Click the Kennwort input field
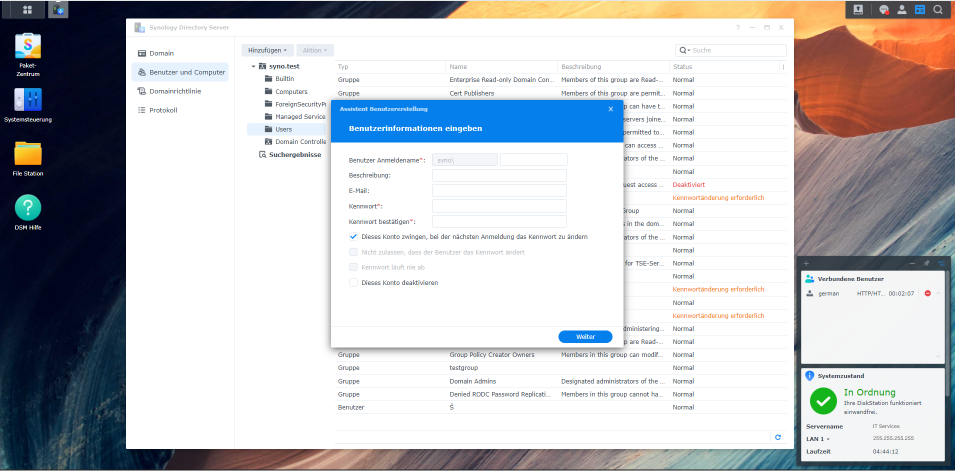The height and width of the screenshot is (471, 955). 499,206
